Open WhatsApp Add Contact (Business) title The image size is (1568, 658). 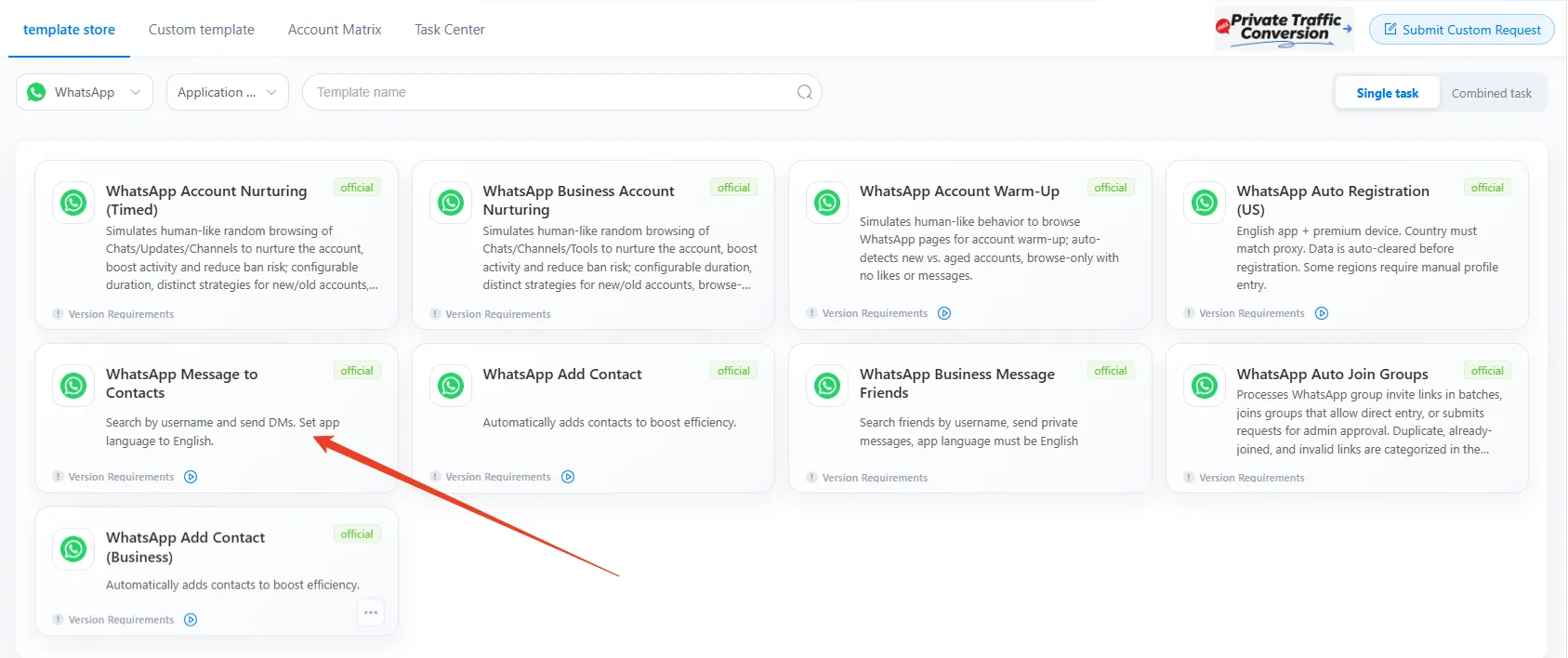tap(186, 547)
